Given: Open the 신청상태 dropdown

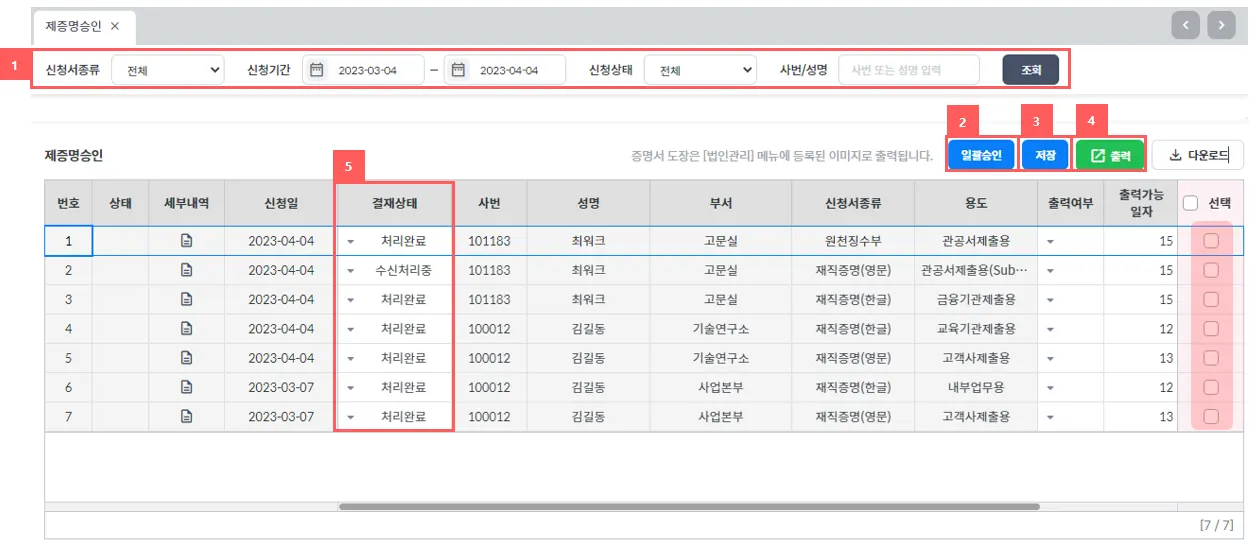Looking at the screenshot, I should coord(701,70).
